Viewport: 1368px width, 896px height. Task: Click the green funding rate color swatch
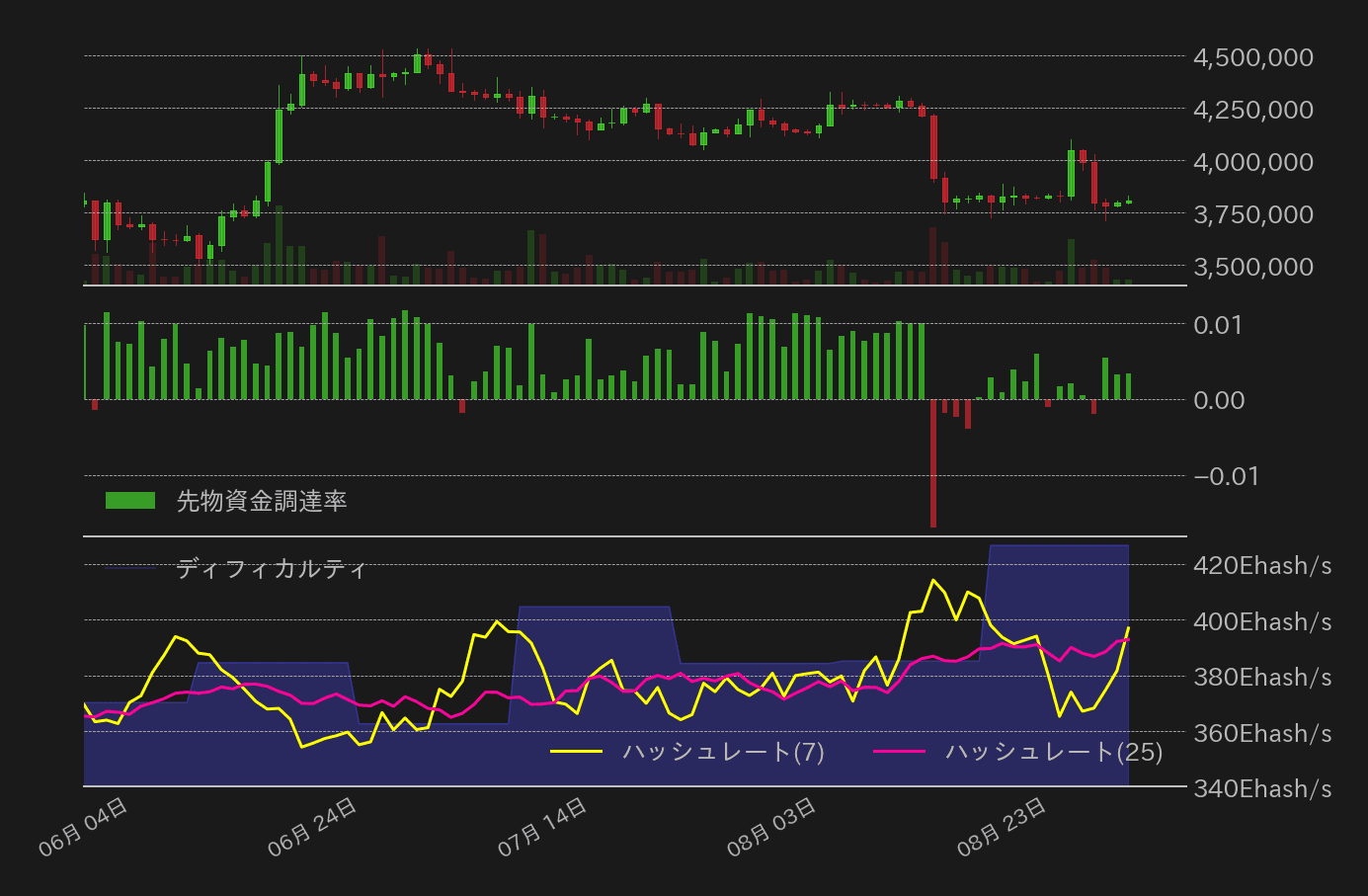tap(131, 501)
